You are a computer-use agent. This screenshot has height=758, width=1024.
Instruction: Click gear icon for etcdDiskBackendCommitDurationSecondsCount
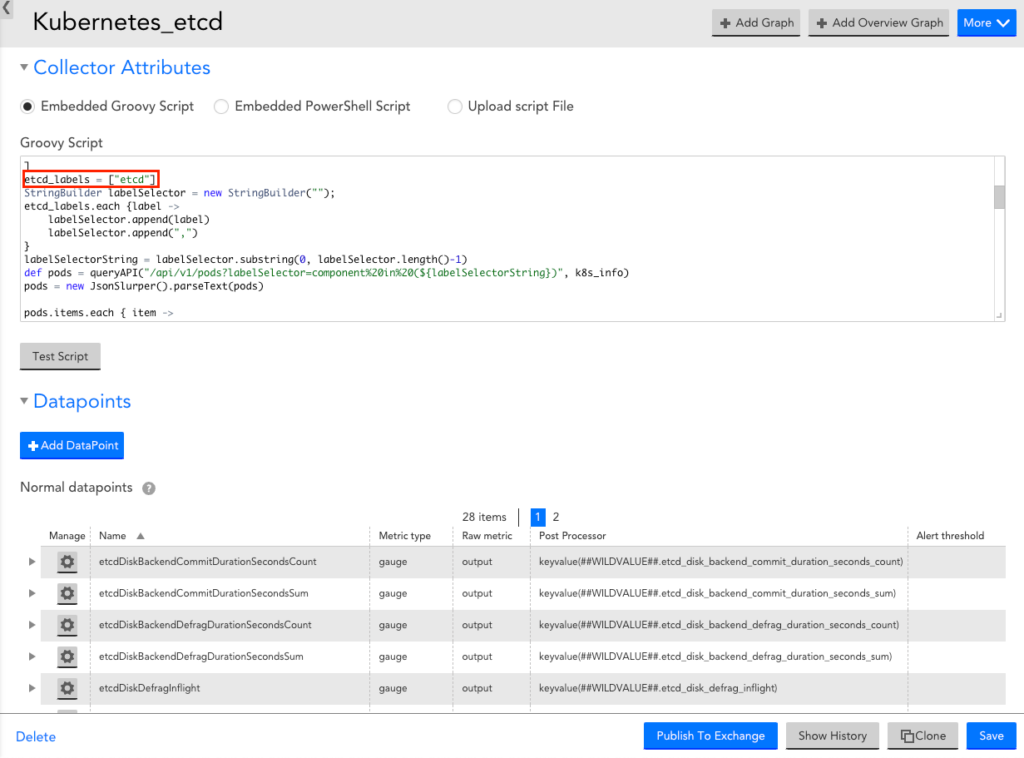[x=67, y=562]
